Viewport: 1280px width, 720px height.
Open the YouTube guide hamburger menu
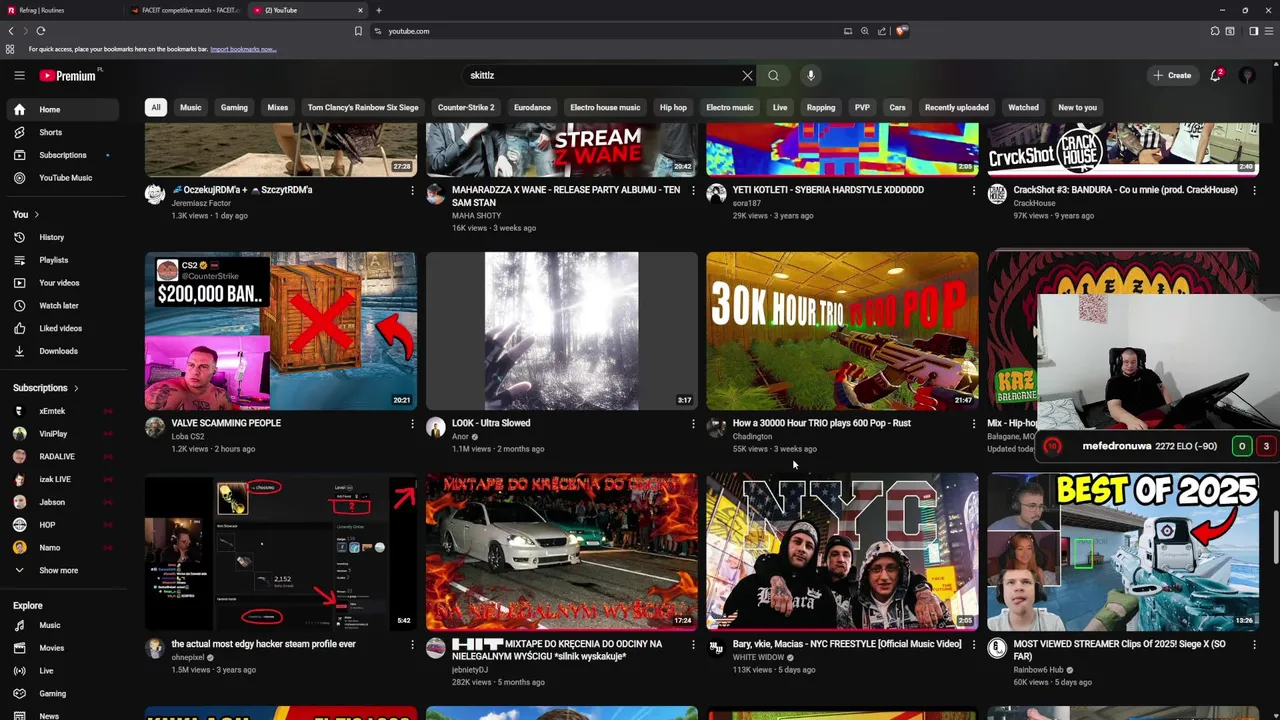(x=19, y=75)
